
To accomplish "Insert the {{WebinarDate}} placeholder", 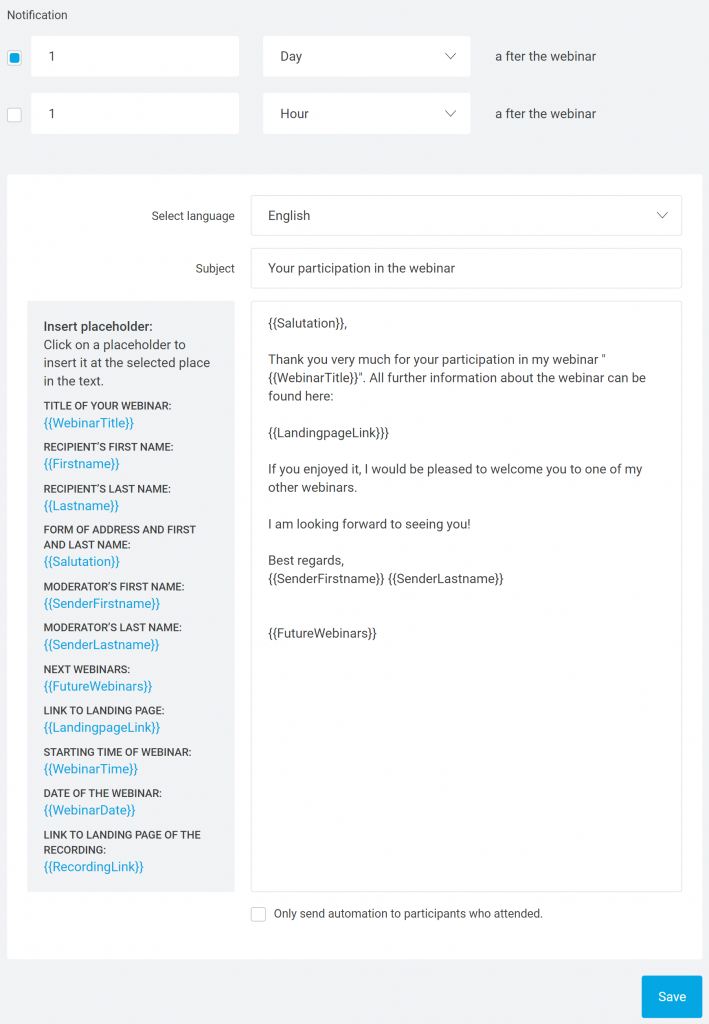I will [x=89, y=810].
